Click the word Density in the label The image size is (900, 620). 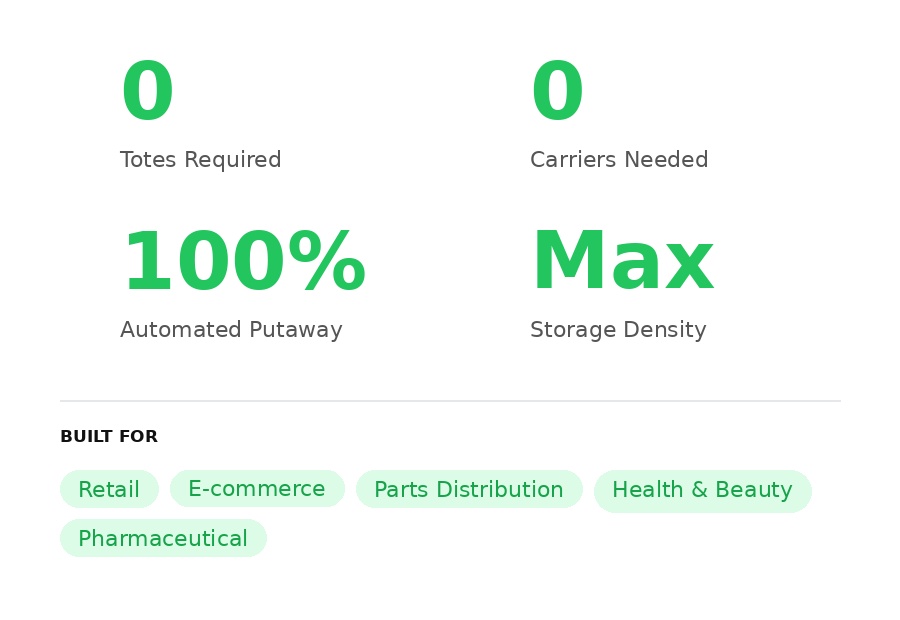665,330
